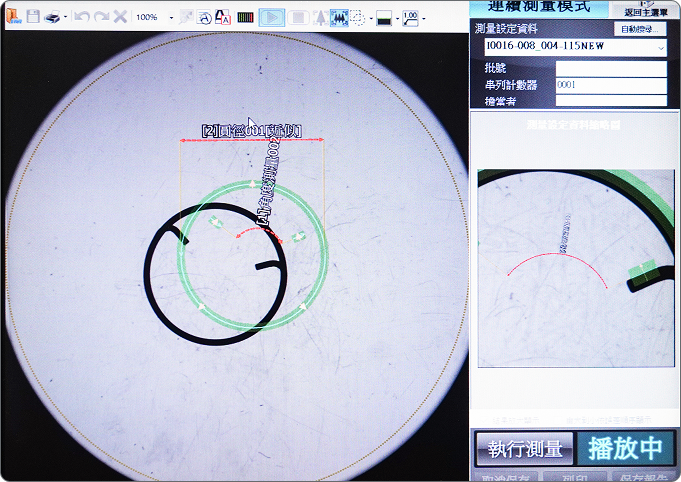Open the black-white brightness contrast swatch
Screen dimensions: 681x482
[384, 17]
